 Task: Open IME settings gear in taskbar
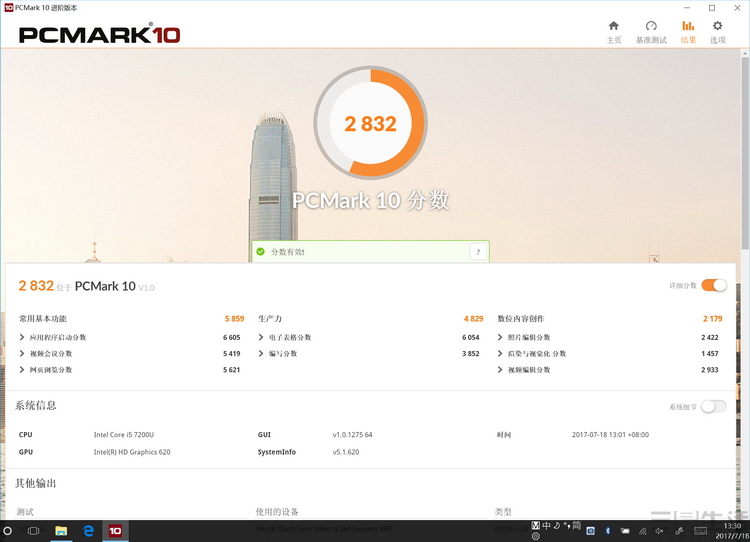[x=536, y=537]
